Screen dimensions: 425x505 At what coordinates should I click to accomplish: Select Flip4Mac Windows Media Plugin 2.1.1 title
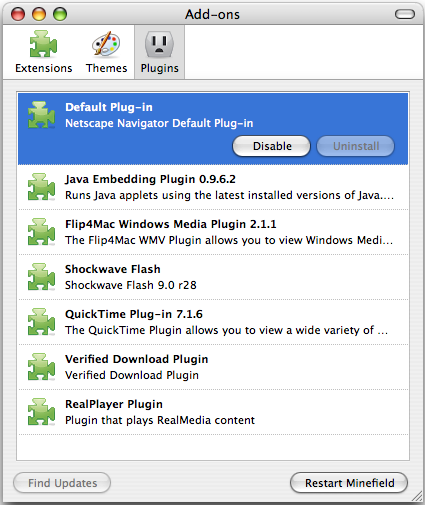click(x=171, y=224)
